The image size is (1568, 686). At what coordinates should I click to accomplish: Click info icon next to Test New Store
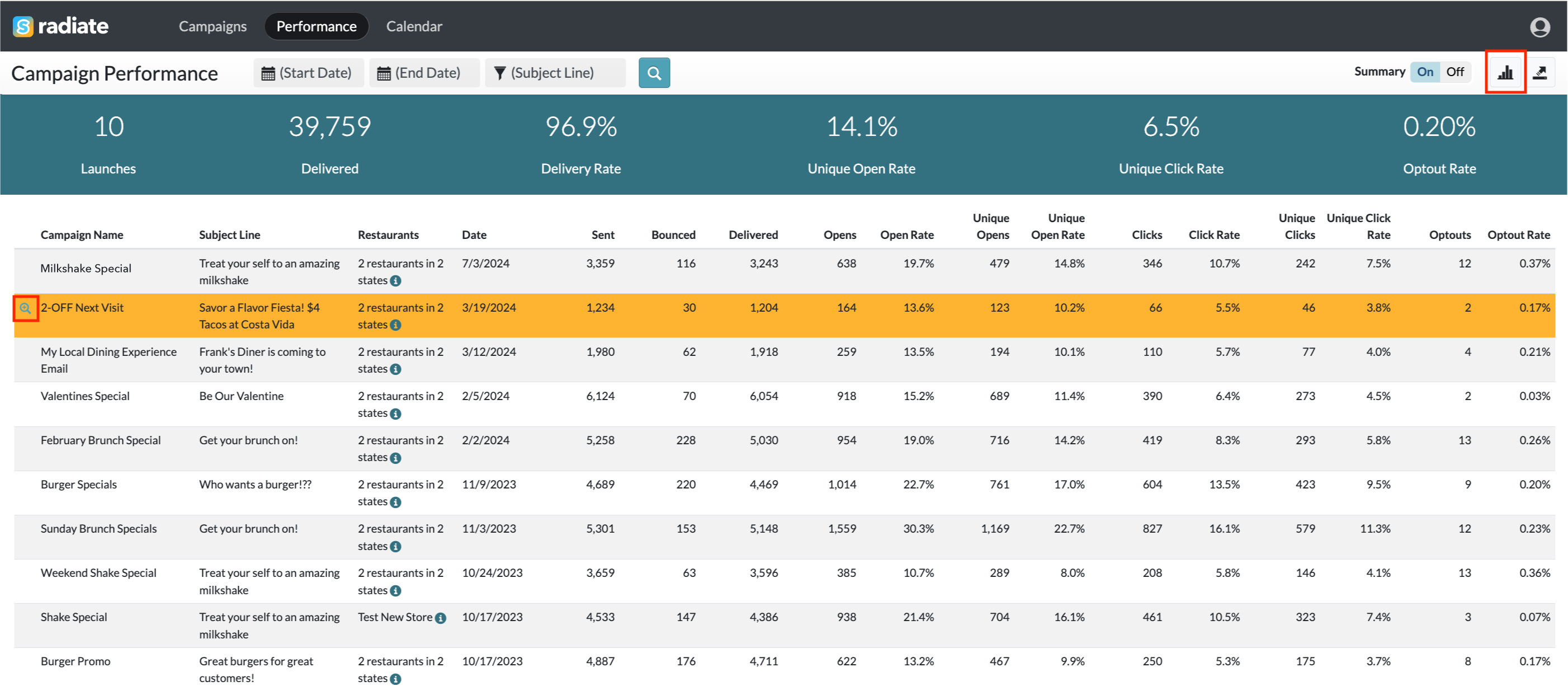coord(441,618)
